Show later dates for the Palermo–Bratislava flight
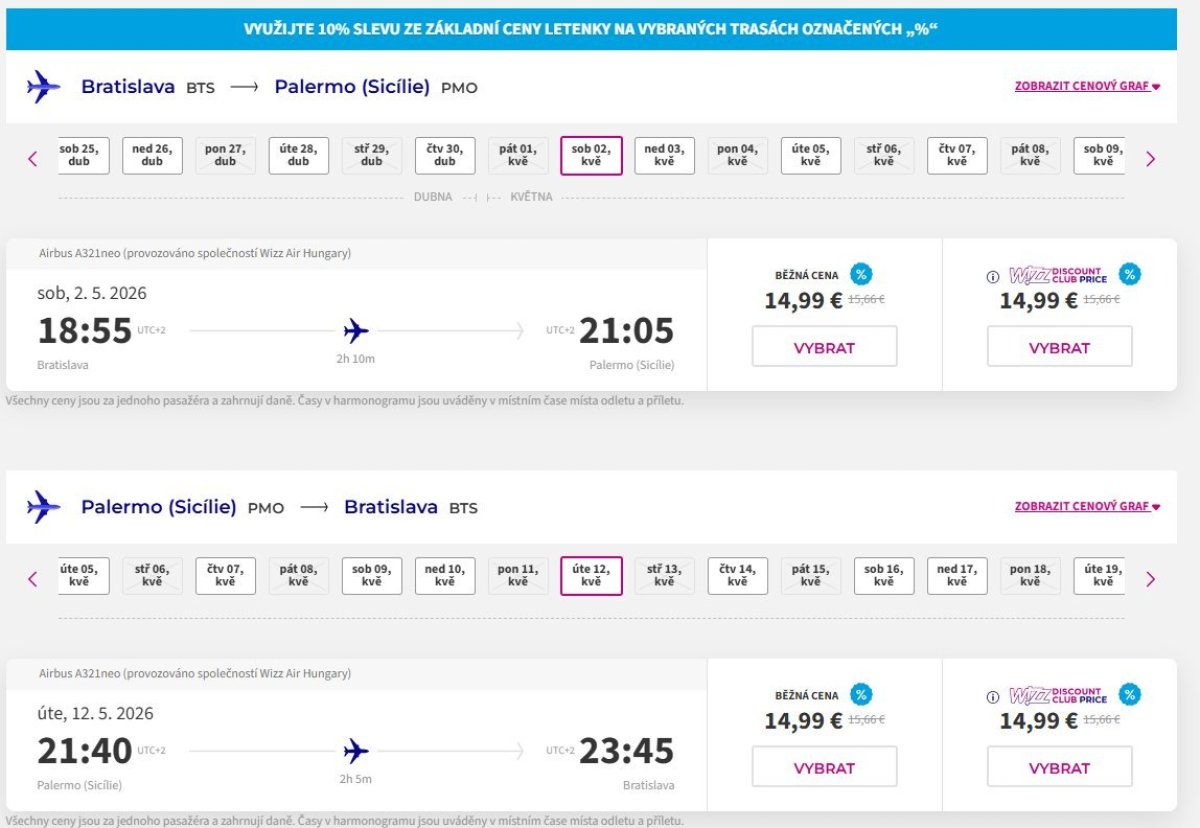This screenshot has width=1200, height=828. click(x=1150, y=578)
